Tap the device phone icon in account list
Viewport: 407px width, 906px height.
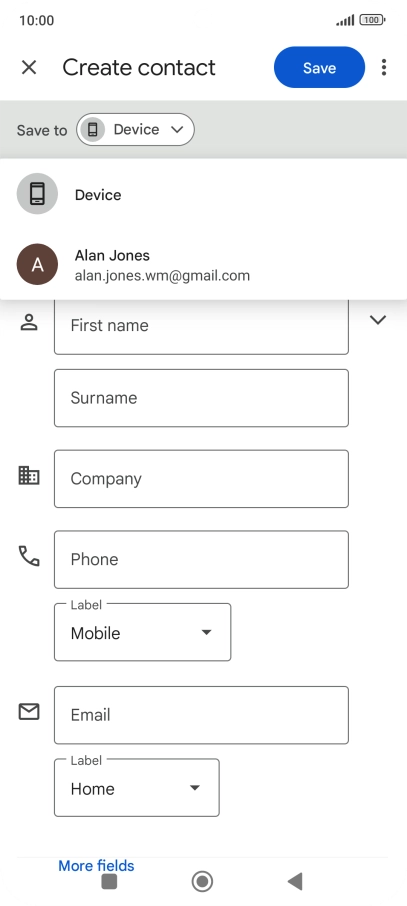(x=37, y=194)
